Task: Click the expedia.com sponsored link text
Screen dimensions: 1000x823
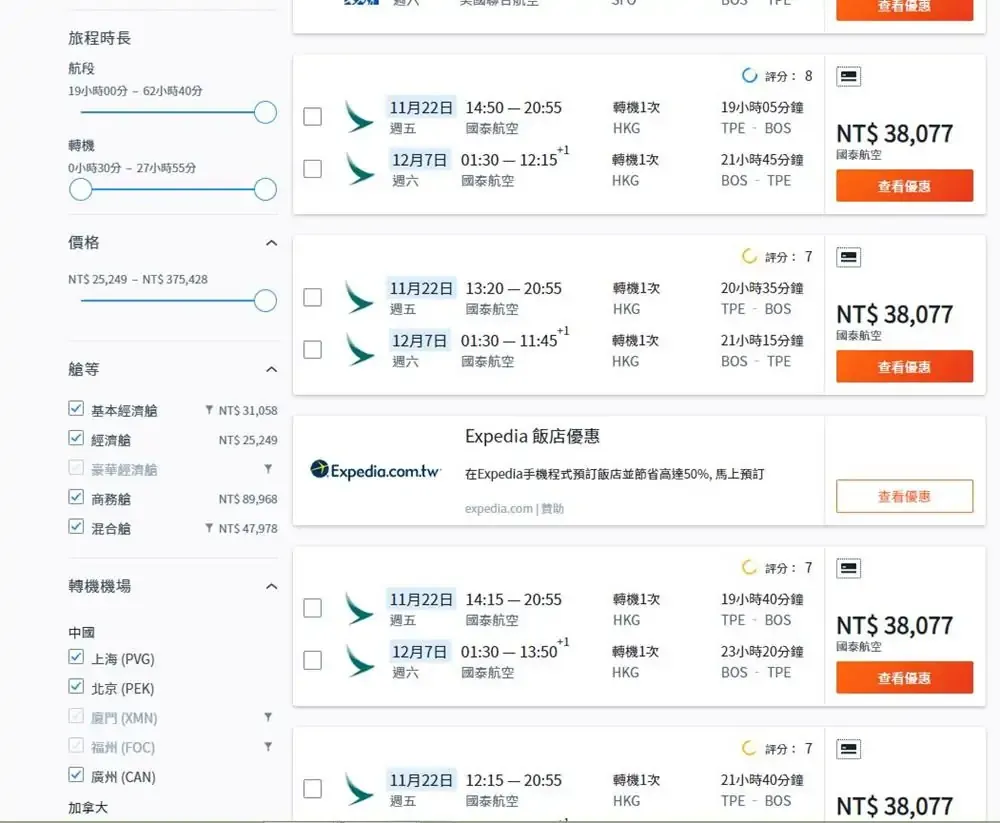Action: point(499,509)
